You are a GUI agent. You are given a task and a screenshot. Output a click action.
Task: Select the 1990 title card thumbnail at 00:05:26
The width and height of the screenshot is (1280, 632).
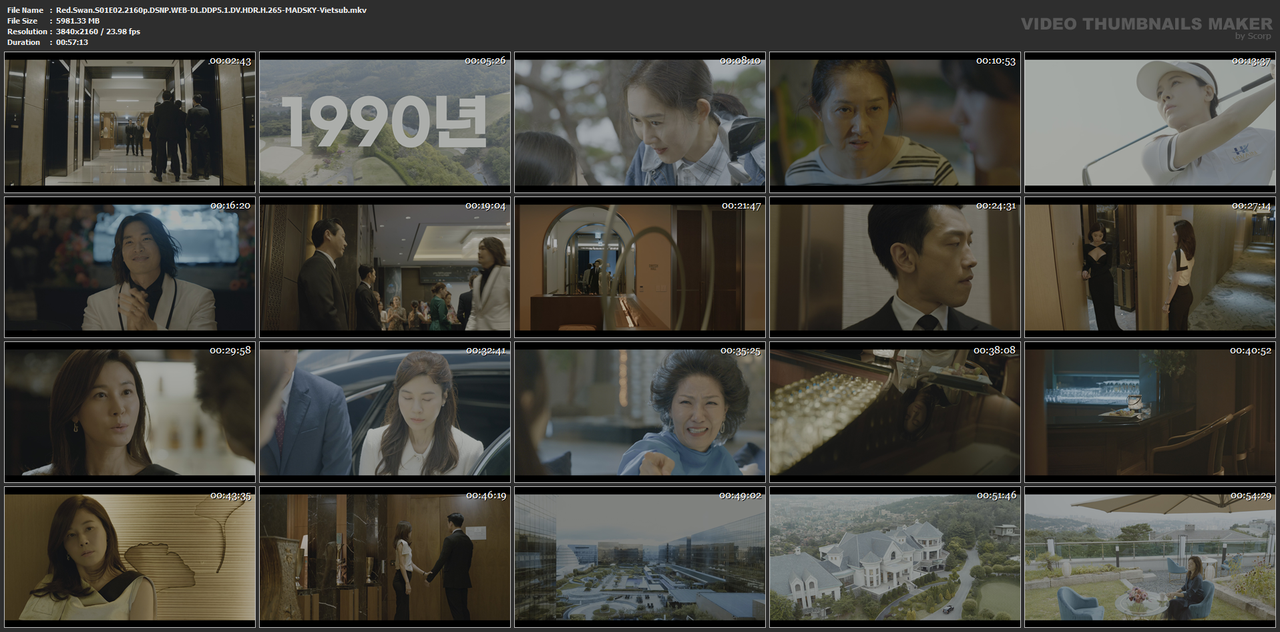pos(385,122)
